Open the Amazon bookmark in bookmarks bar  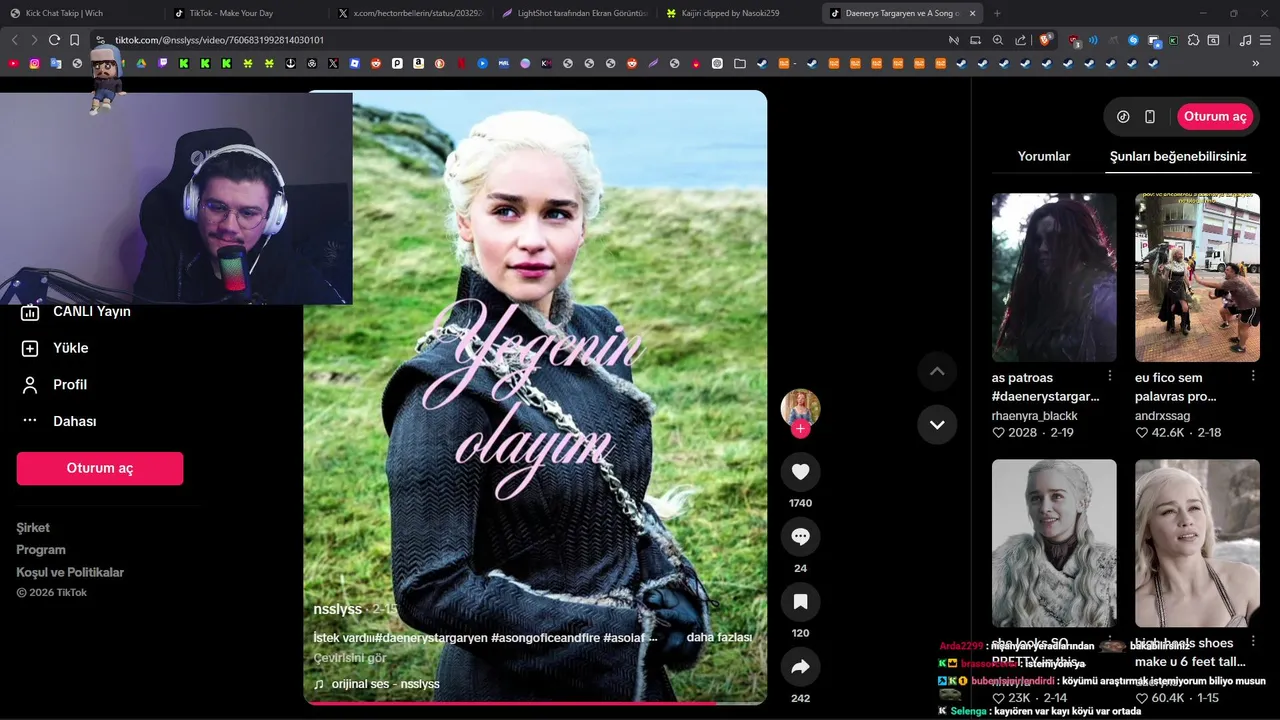tap(419, 63)
